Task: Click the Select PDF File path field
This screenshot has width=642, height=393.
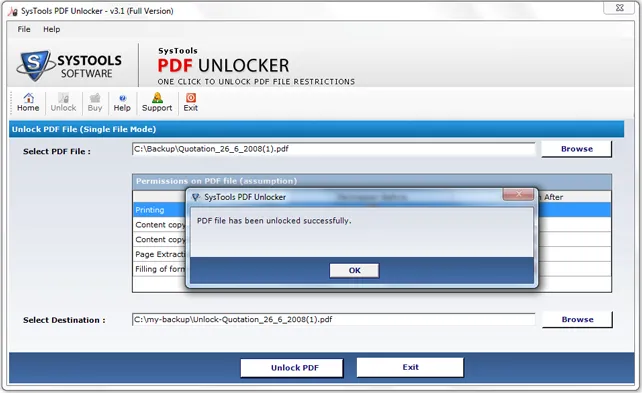Action: click(x=334, y=149)
